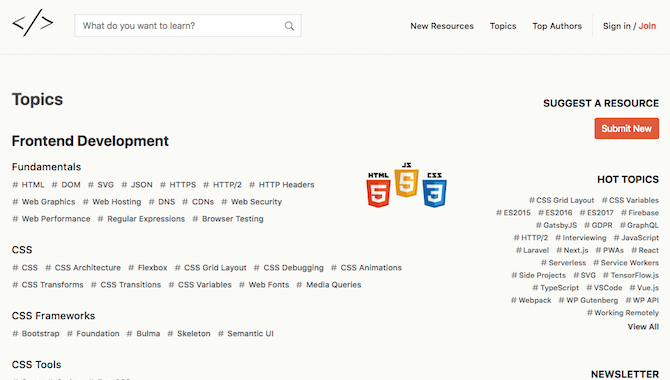Open the Semantic UI framework tag
The height and width of the screenshot is (380, 670).
coord(246,333)
